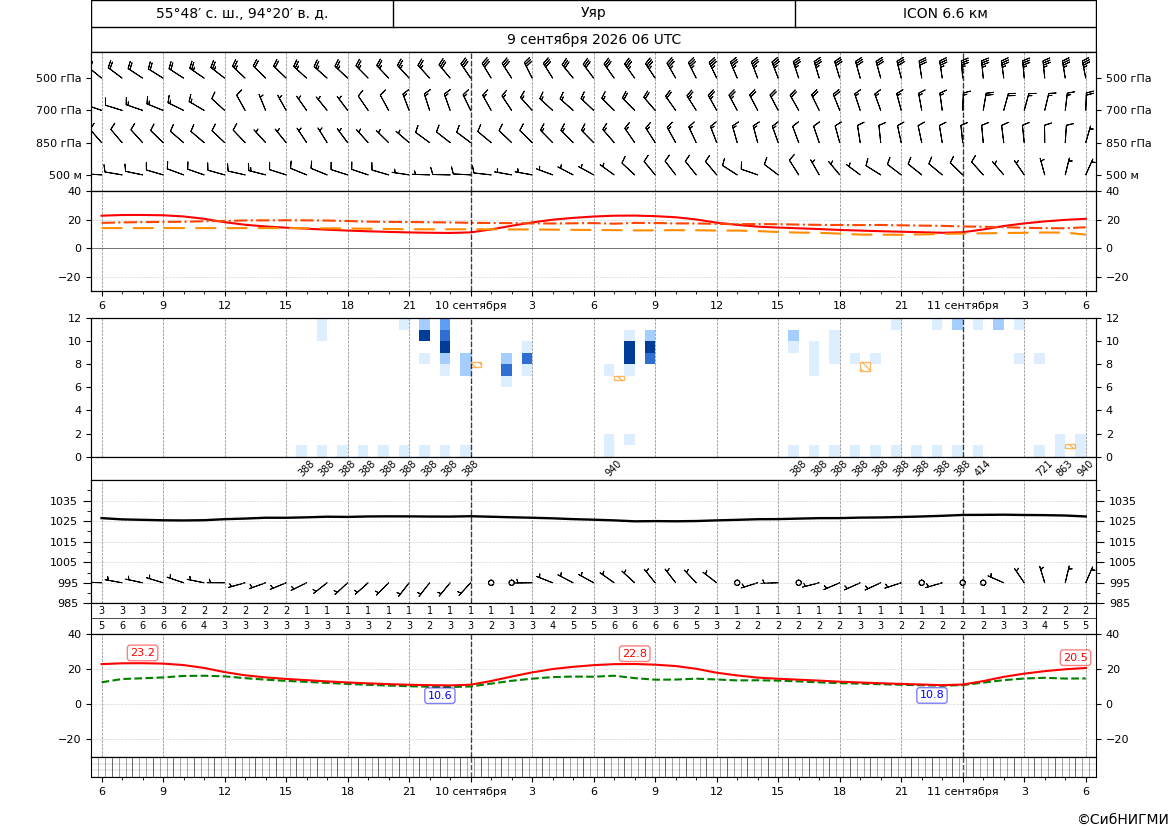Screen dimensions: 1169x827
Task: Click the 11 сентября label on bottom axis
Action: (x=962, y=791)
